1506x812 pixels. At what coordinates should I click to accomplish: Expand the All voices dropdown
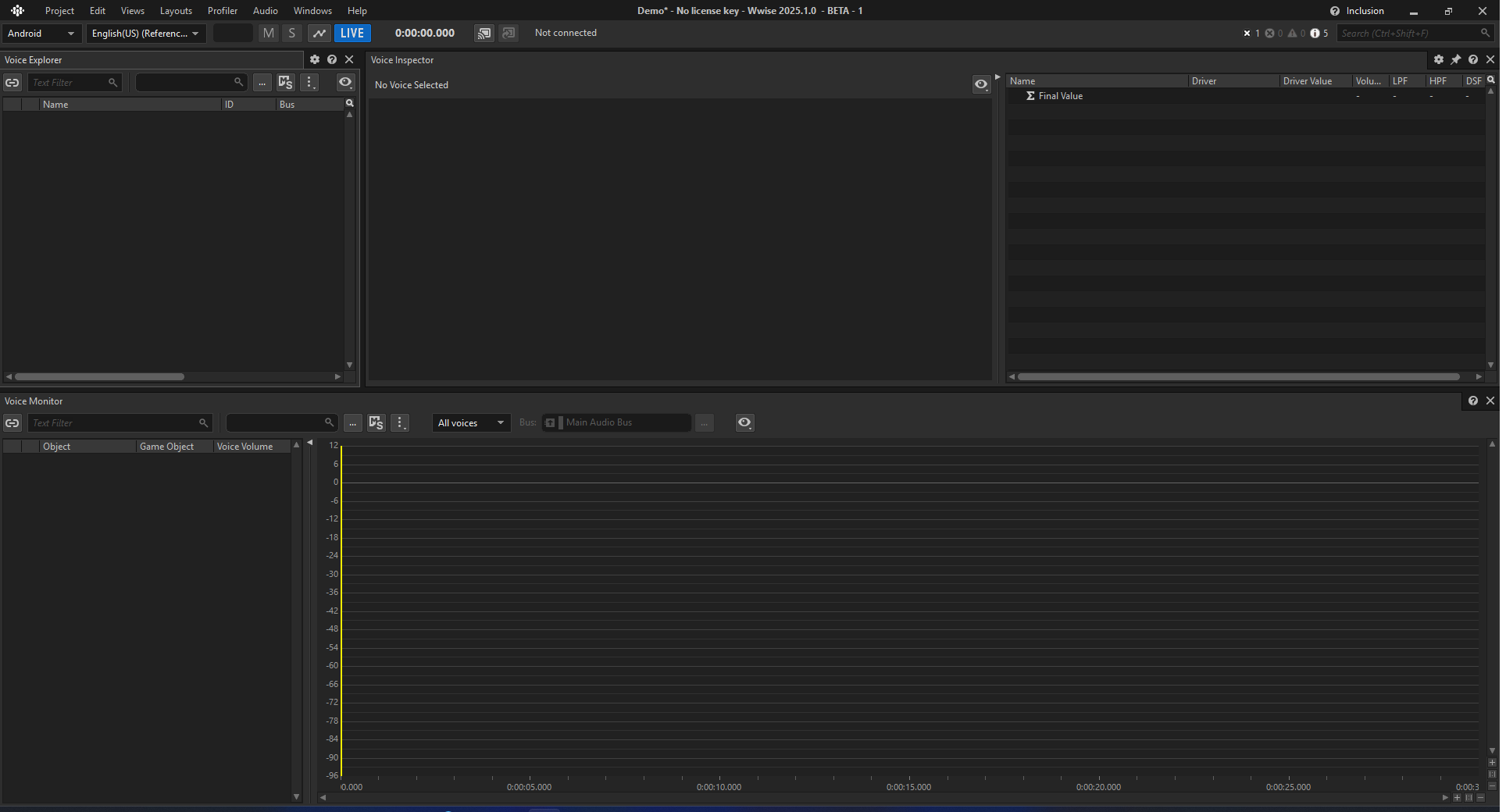tap(471, 422)
